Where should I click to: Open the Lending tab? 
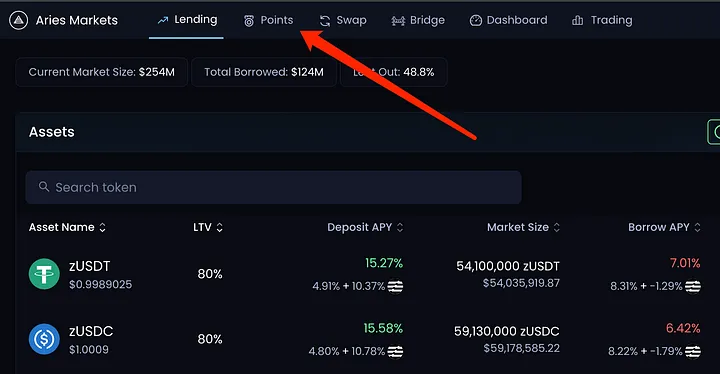point(186,20)
